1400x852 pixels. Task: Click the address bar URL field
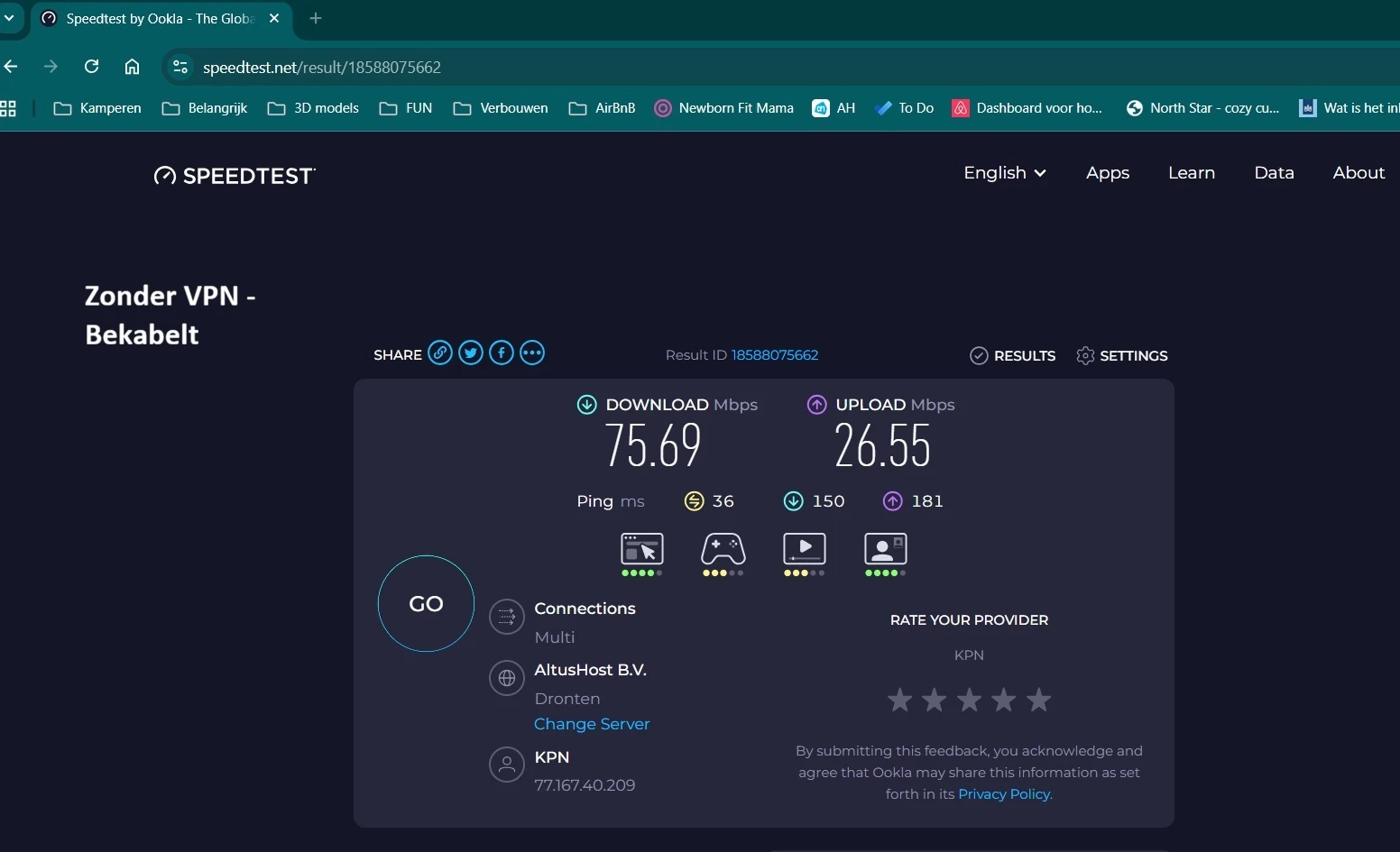pyautogui.click(x=780, y=67)
